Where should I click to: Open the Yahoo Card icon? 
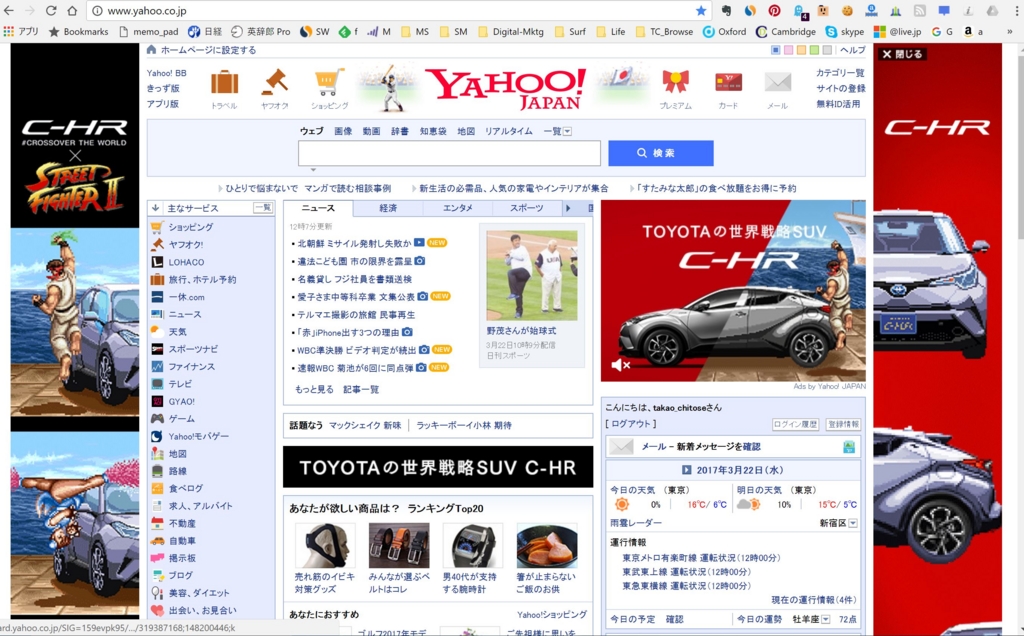[x=728, y=82]
